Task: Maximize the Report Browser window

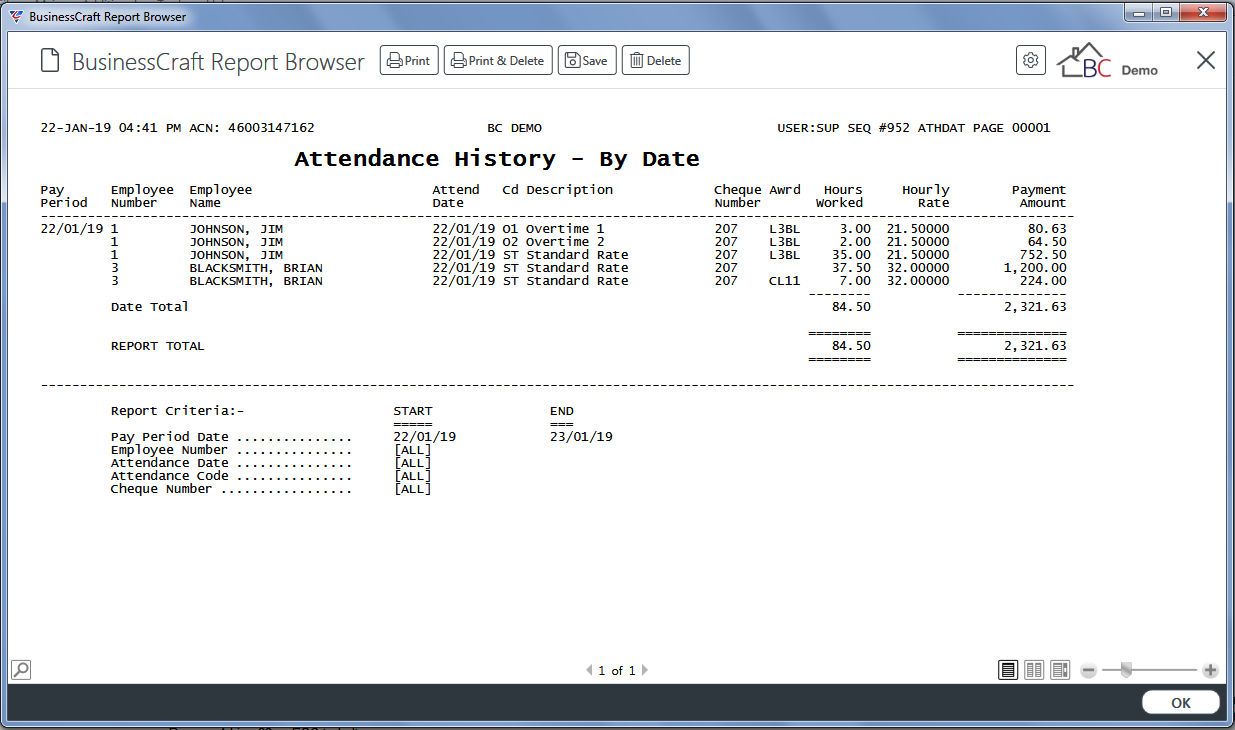Action: click(x=1165, y=13)
